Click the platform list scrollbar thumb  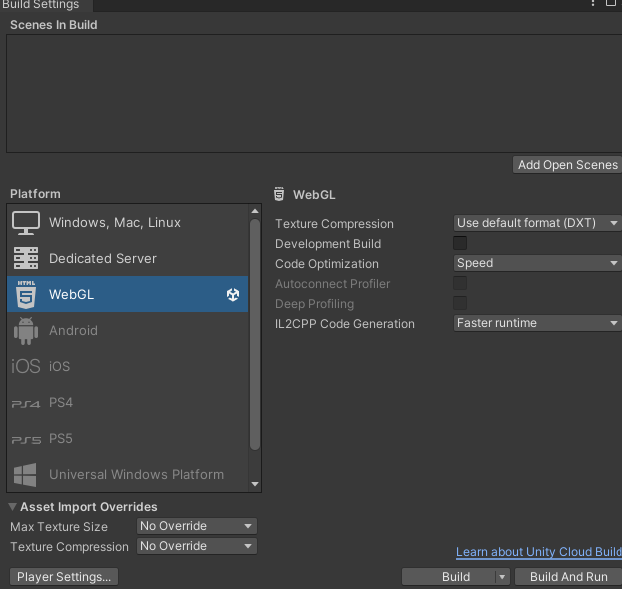pos(255,334)
